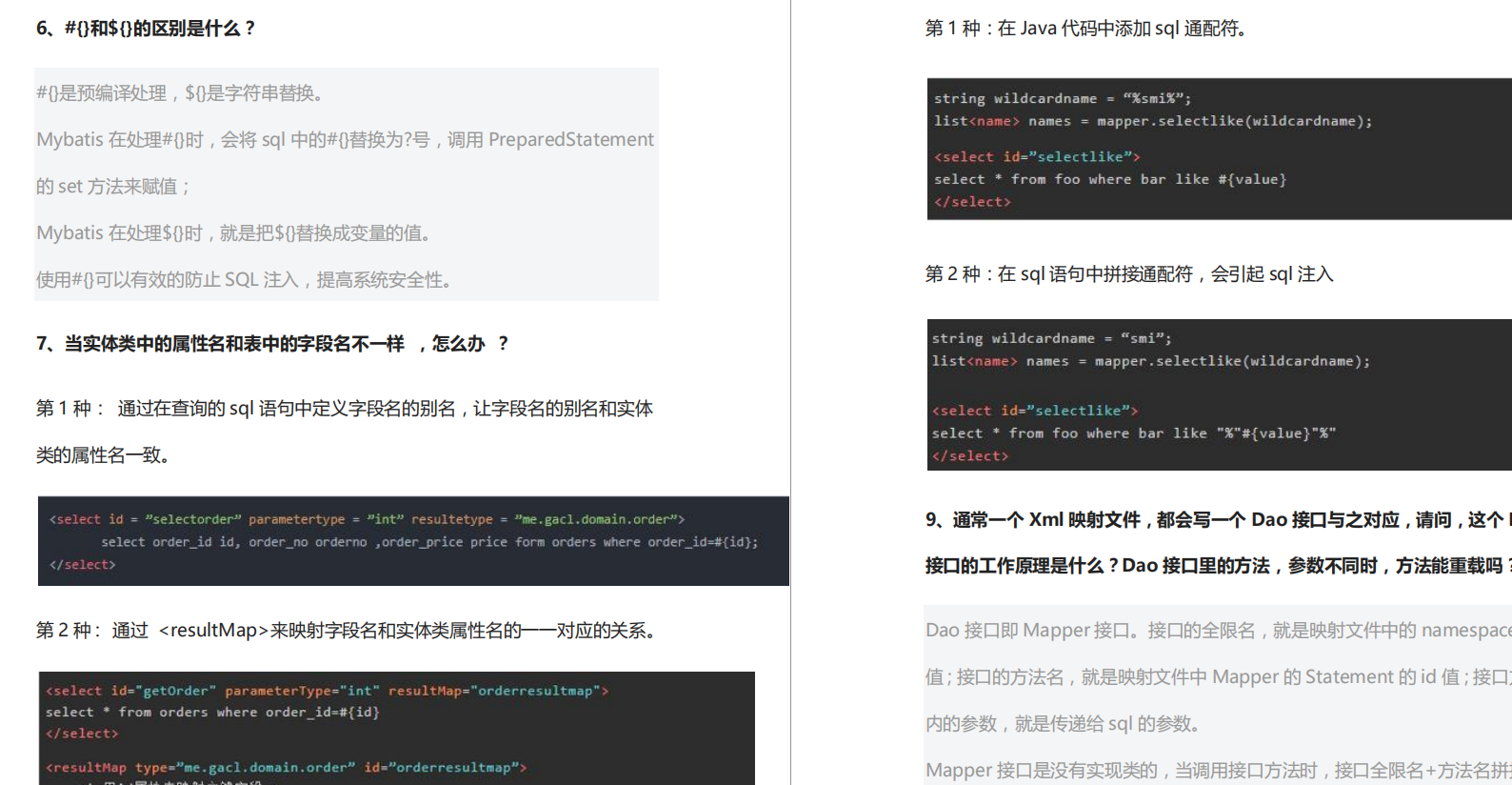Viewport: 1512px width, 785px height.
Task: Click line '值；接口的方法名，就是映射文件中 Mapper 的 Statement'
Action: tap(1219, 677)
